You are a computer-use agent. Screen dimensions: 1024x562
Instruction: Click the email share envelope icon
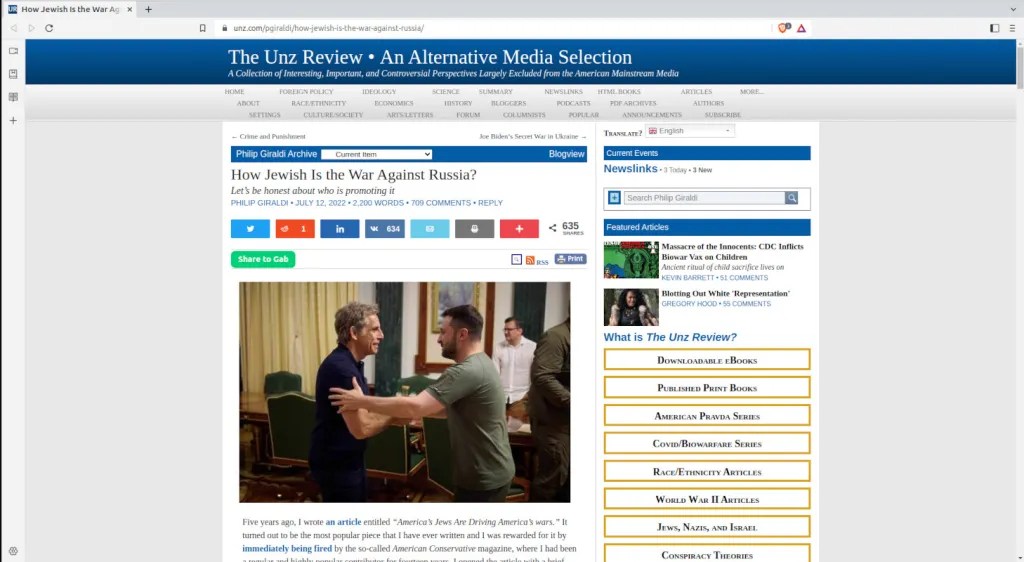pyautogui.click(x=430, y=229)
